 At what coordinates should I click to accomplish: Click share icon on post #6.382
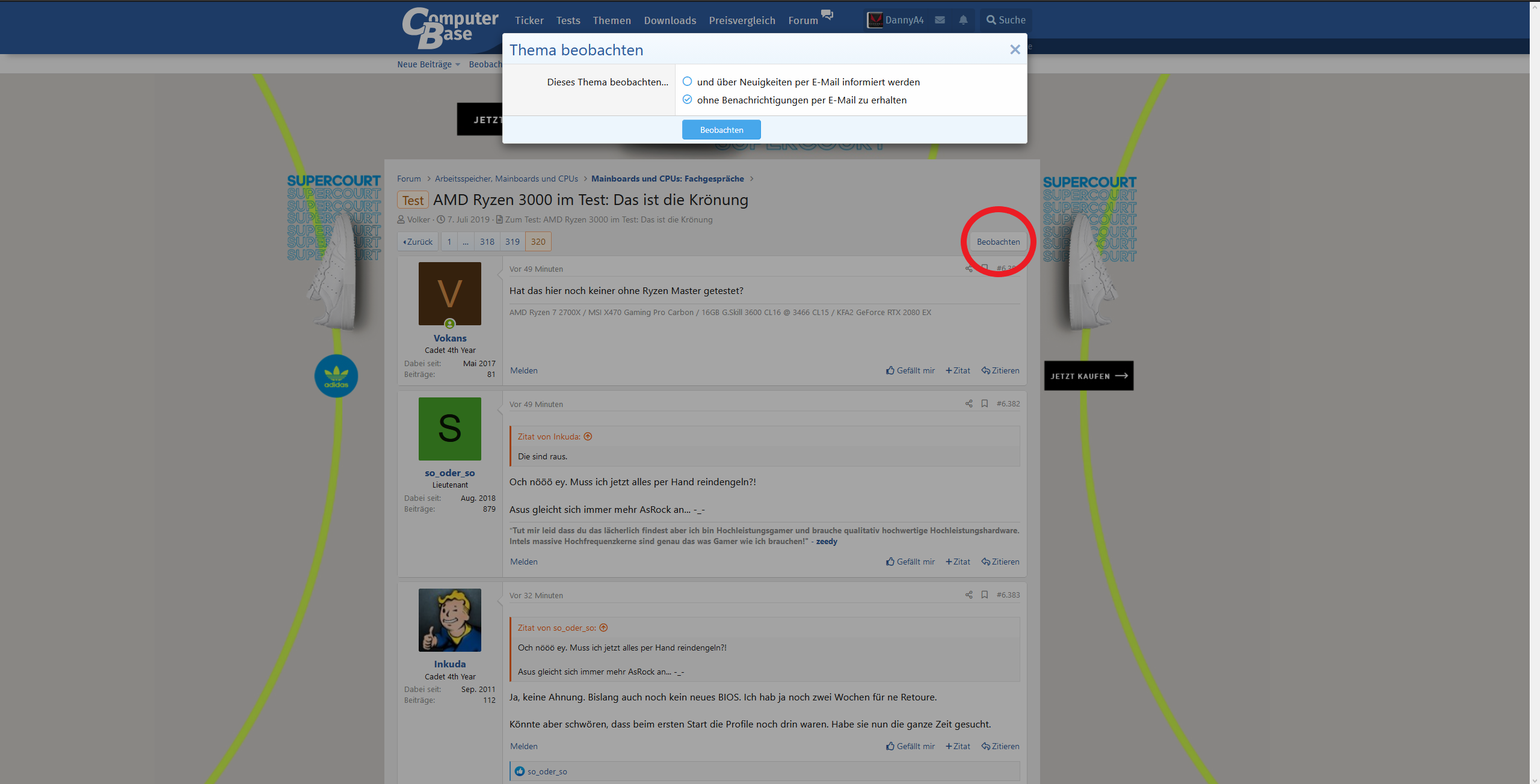coord(969,403)
